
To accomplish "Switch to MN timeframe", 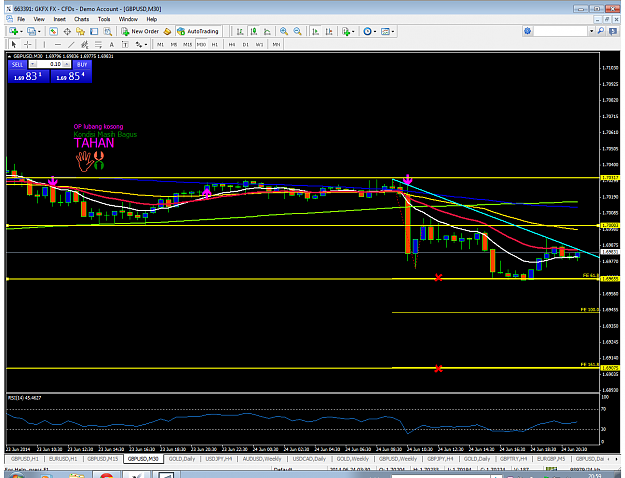I will tap(276, 44).
